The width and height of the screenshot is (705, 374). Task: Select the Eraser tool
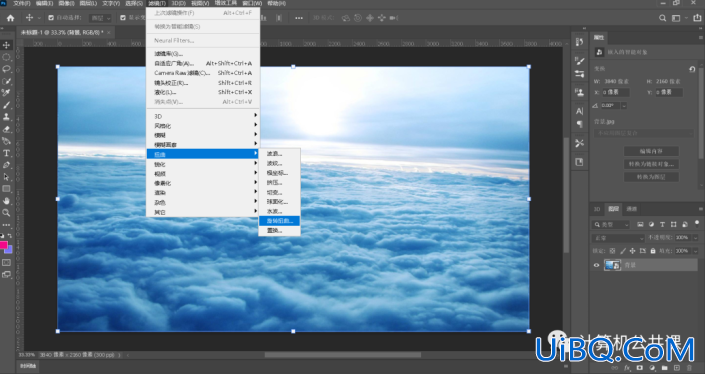(6, 129)
